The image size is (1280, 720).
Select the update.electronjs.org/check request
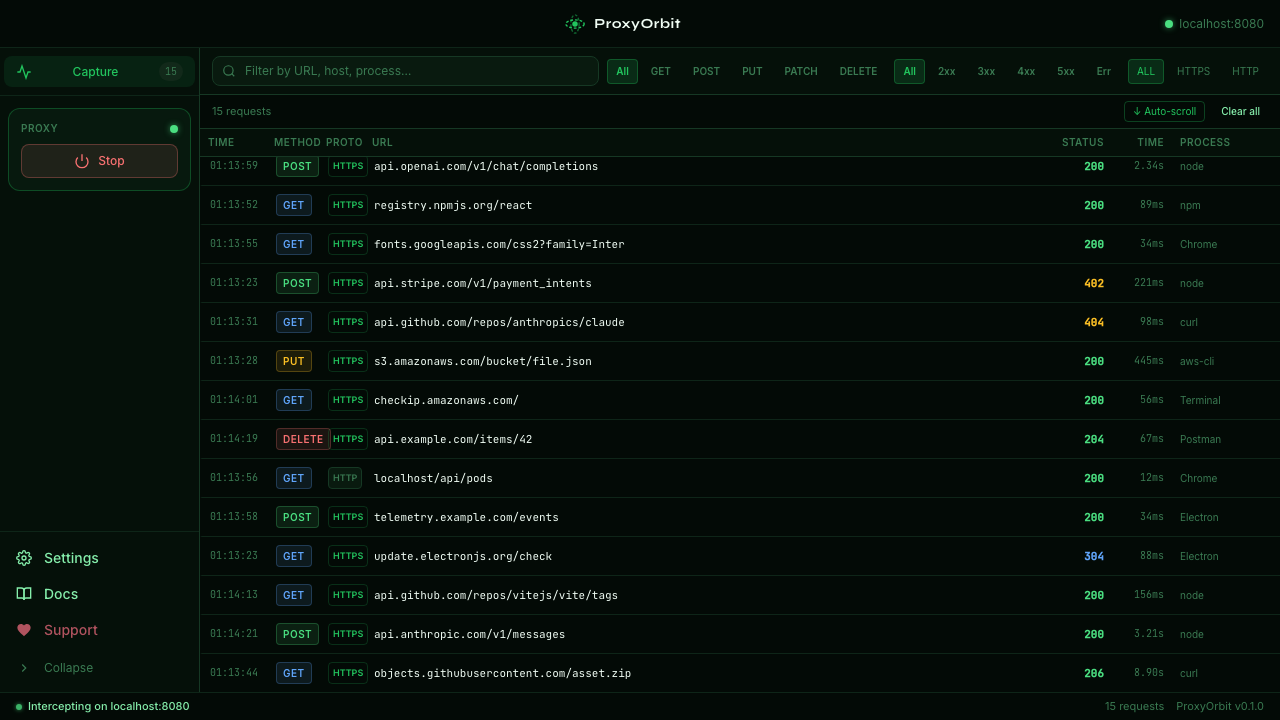tap(740, 556)
